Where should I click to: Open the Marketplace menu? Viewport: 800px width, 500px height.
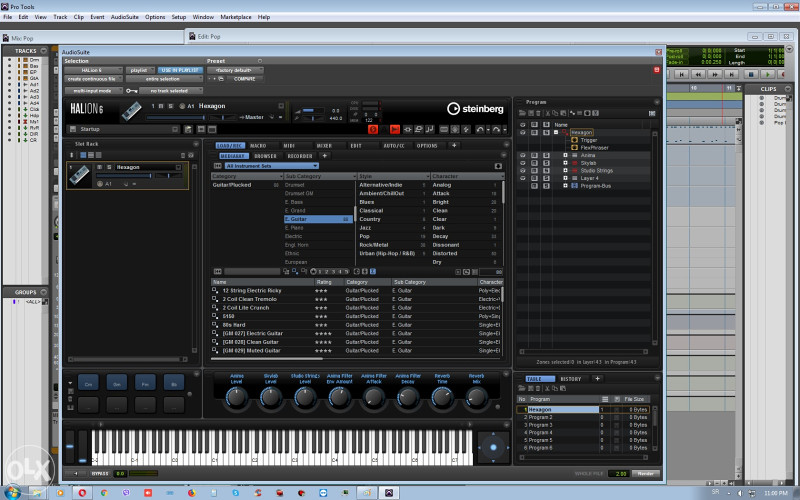pos(236,17)
